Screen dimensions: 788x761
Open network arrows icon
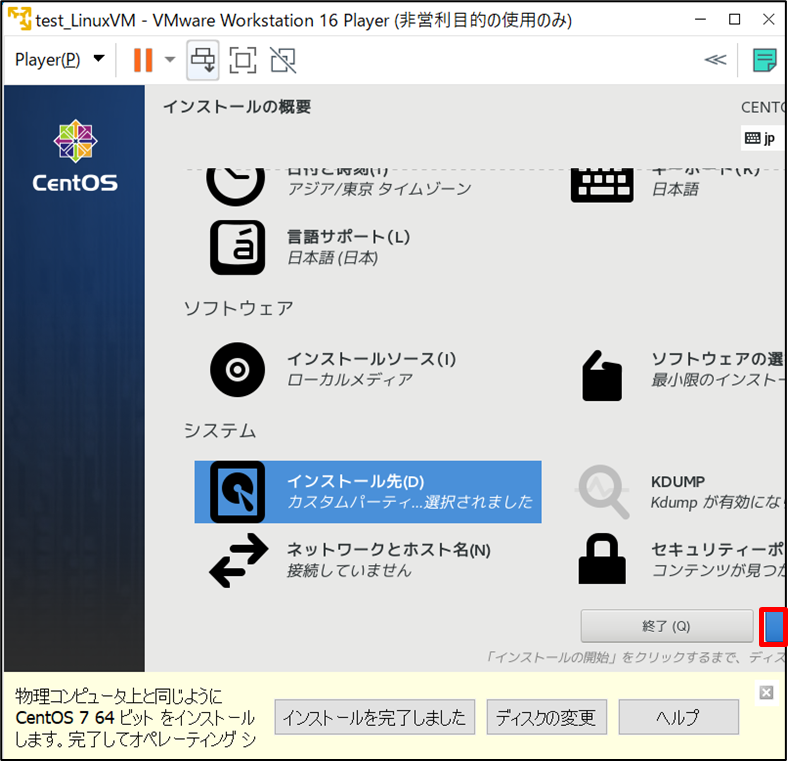238,560
